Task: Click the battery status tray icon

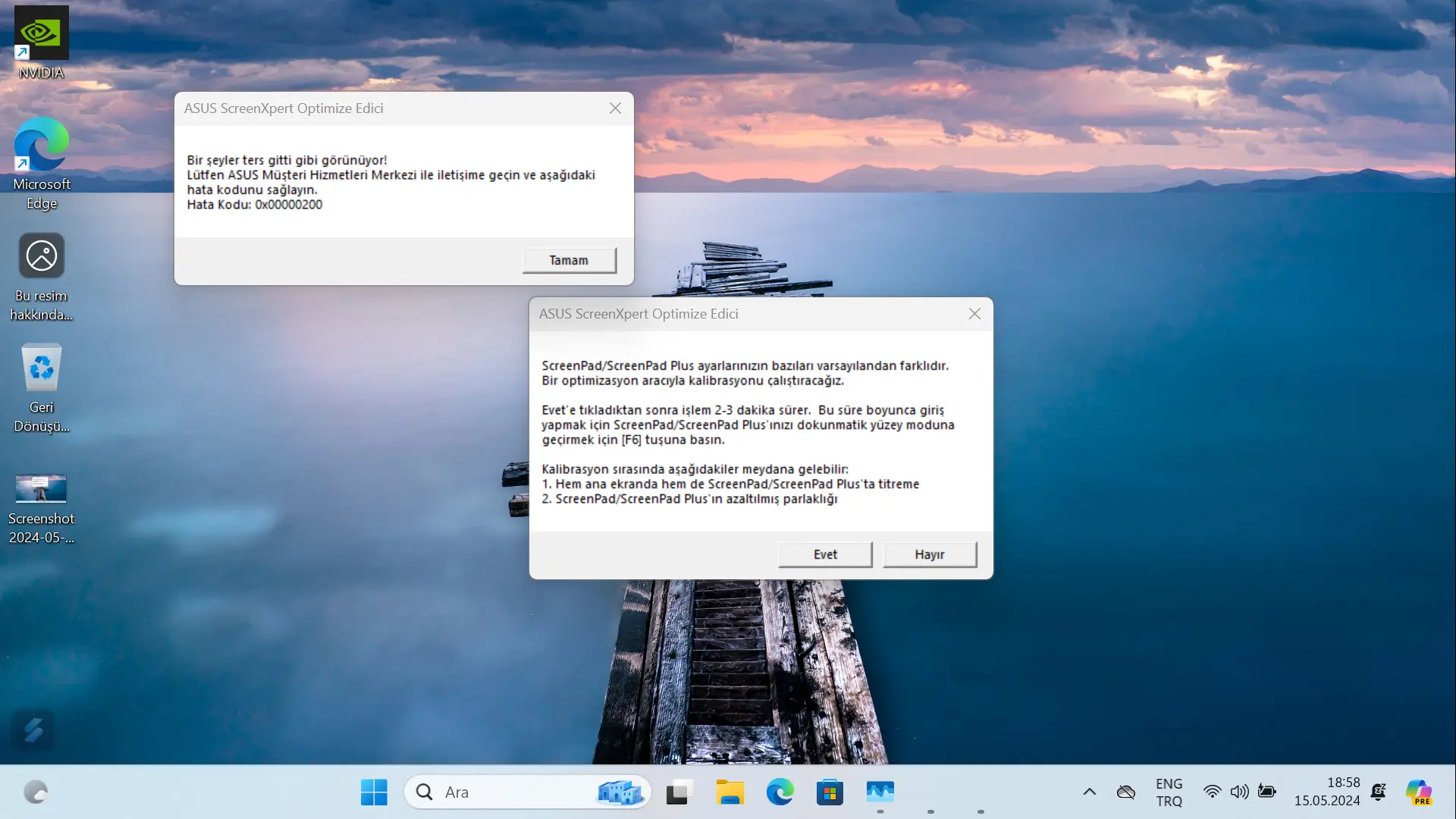Action: coord(1266,792)
